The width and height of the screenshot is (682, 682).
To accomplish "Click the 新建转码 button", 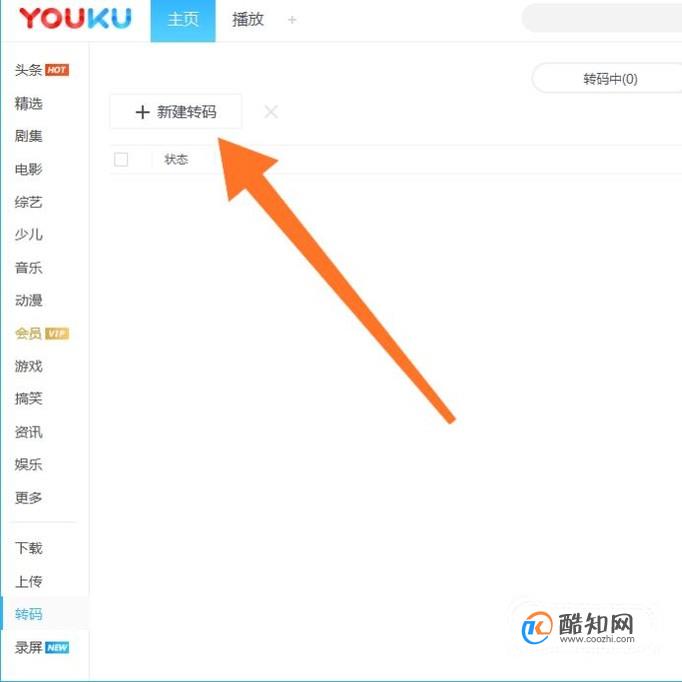I will [x=176, y=112].
